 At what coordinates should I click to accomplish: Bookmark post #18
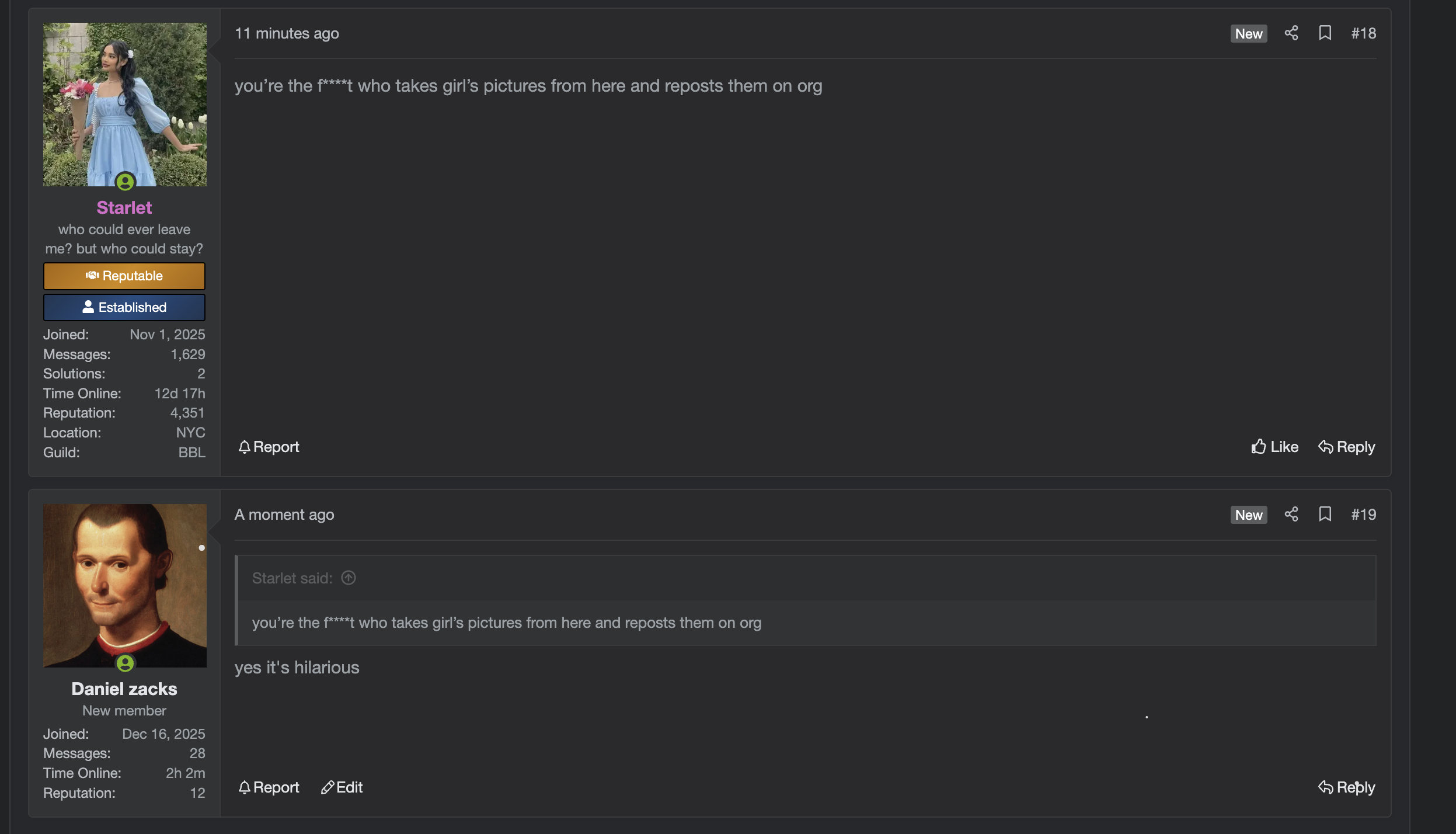tap(1325, 33)
